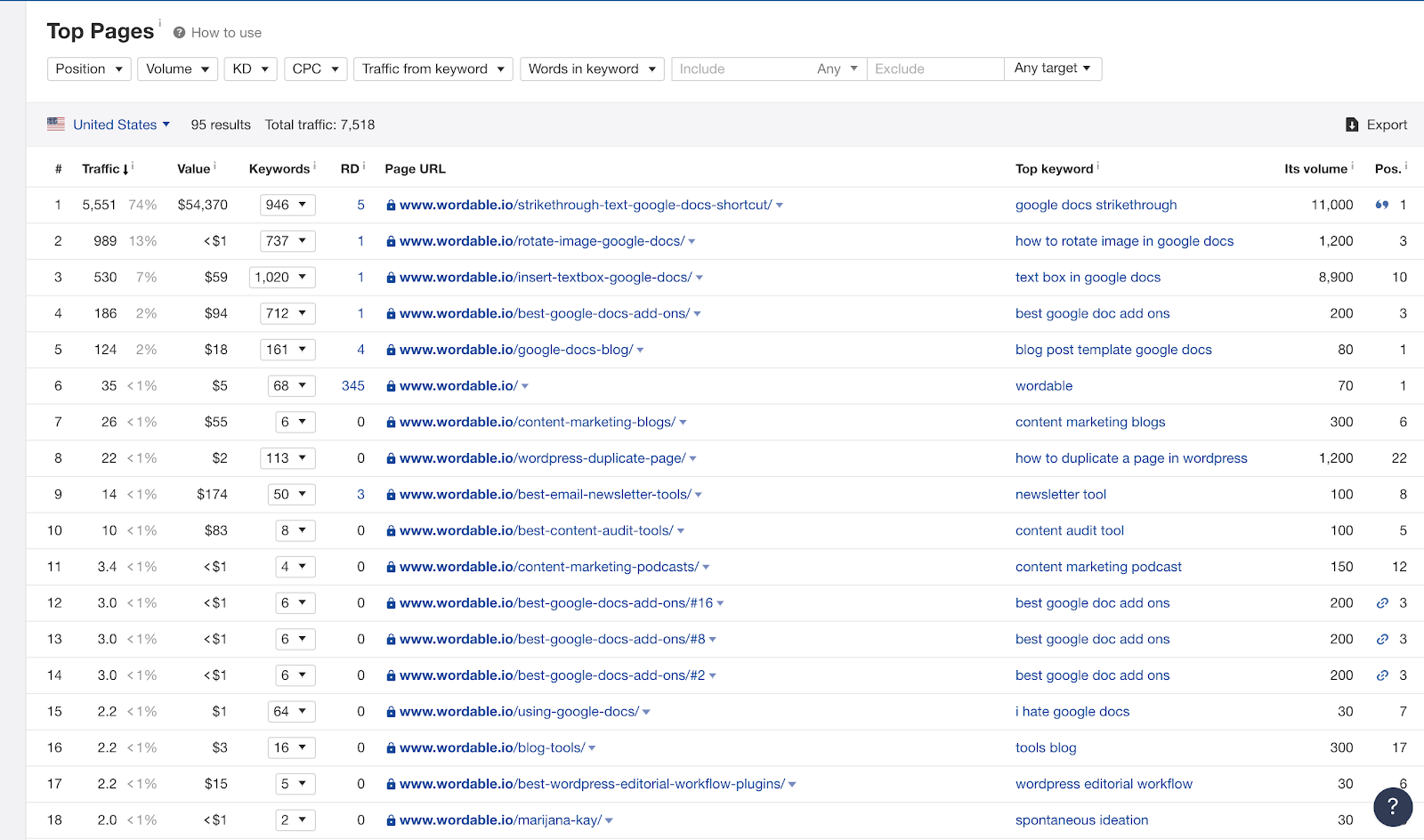Sort the table by Value column

point(193,169)
